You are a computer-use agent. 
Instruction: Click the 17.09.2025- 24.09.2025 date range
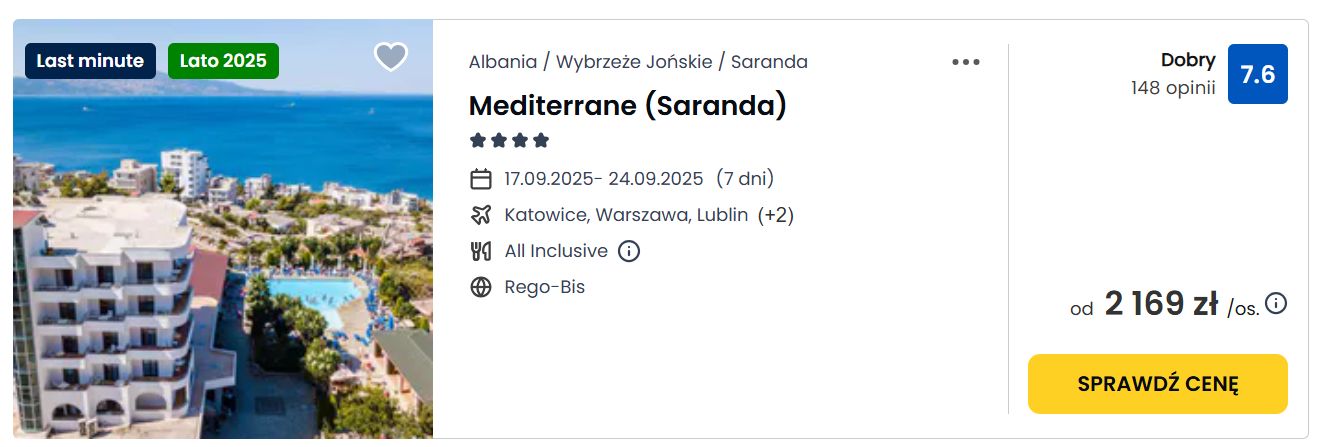(604, 179)
